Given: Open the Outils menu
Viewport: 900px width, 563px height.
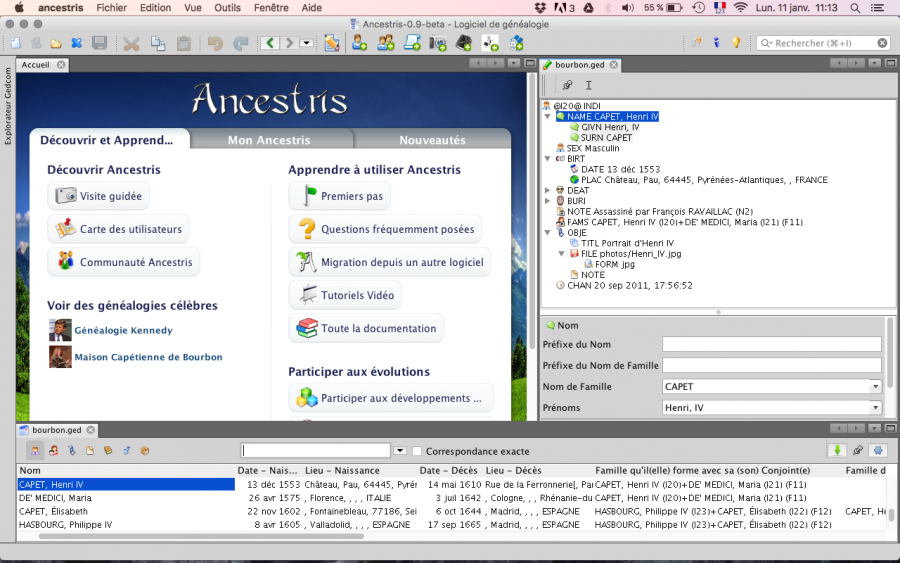Looking at the screenshot, I should pyautogui.click(x=227, y=7).
